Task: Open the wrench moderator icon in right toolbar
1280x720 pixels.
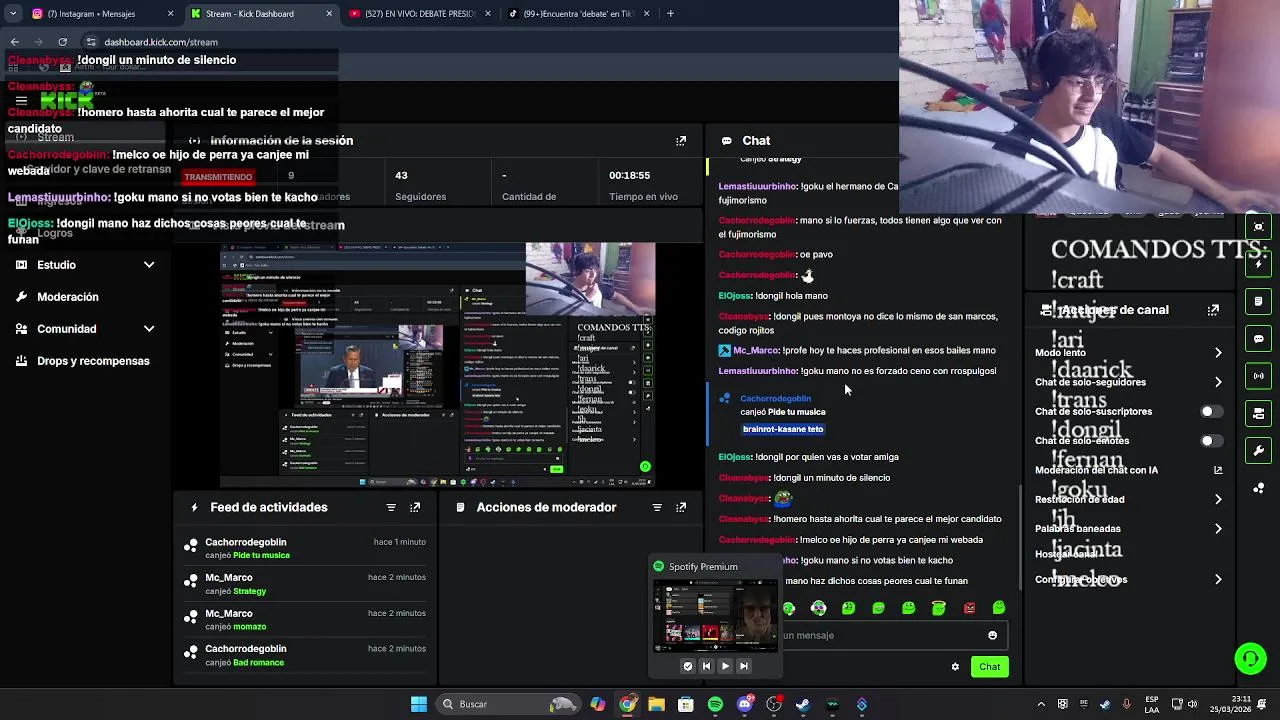Action: point(1259,450)
